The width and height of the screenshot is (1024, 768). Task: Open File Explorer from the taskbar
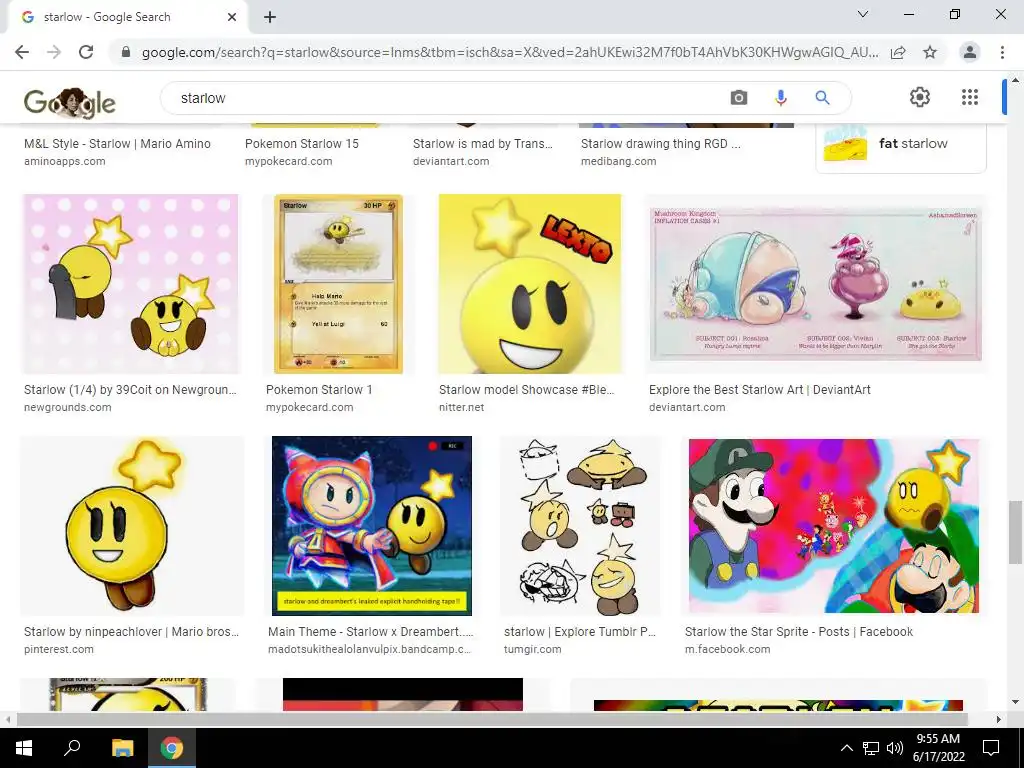click(x=122, y=748)
